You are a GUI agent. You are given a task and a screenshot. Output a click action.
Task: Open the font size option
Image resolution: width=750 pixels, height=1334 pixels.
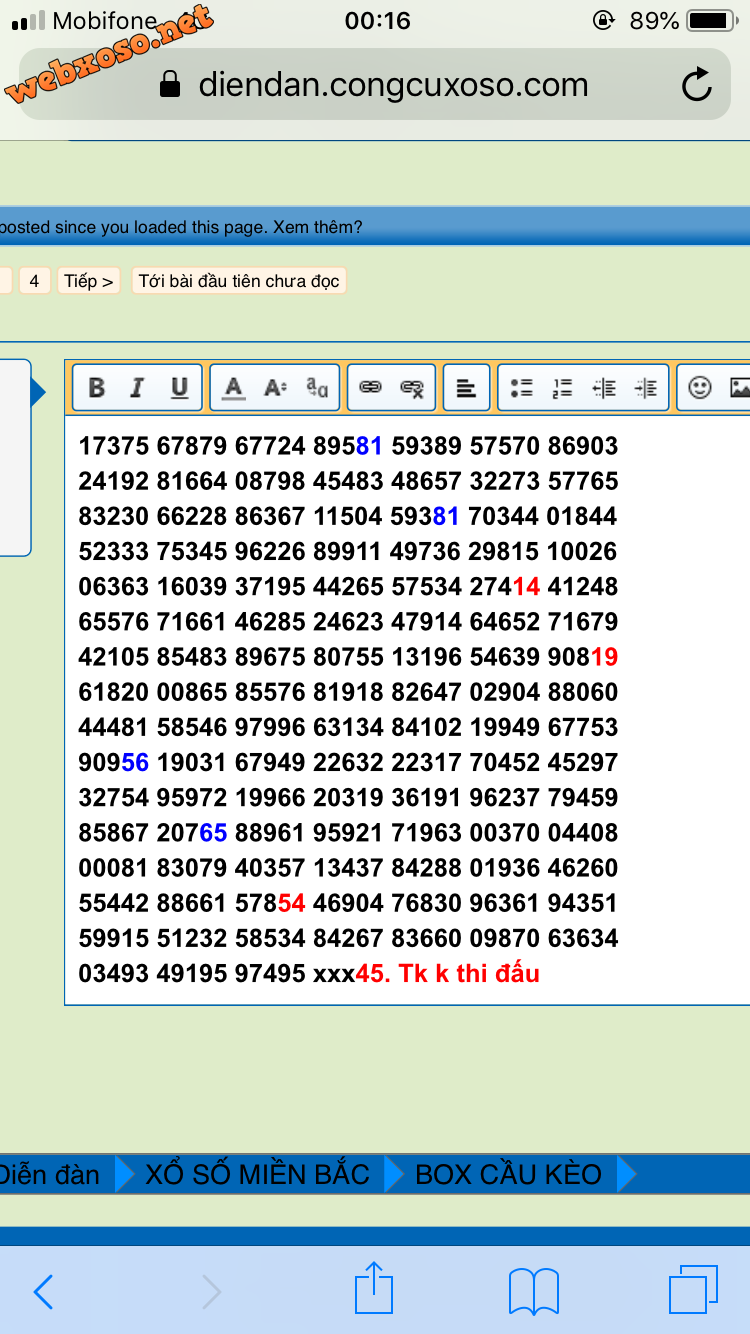pos(275,388)
